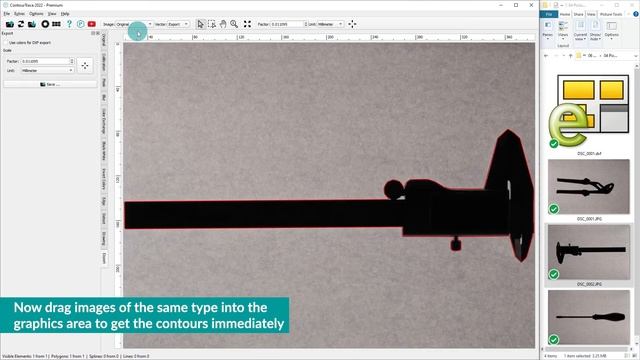The height and width of the screenshot is (360, 640).
Task: Switch Explorer to details view icon
Action: click(x=628, y=356)
